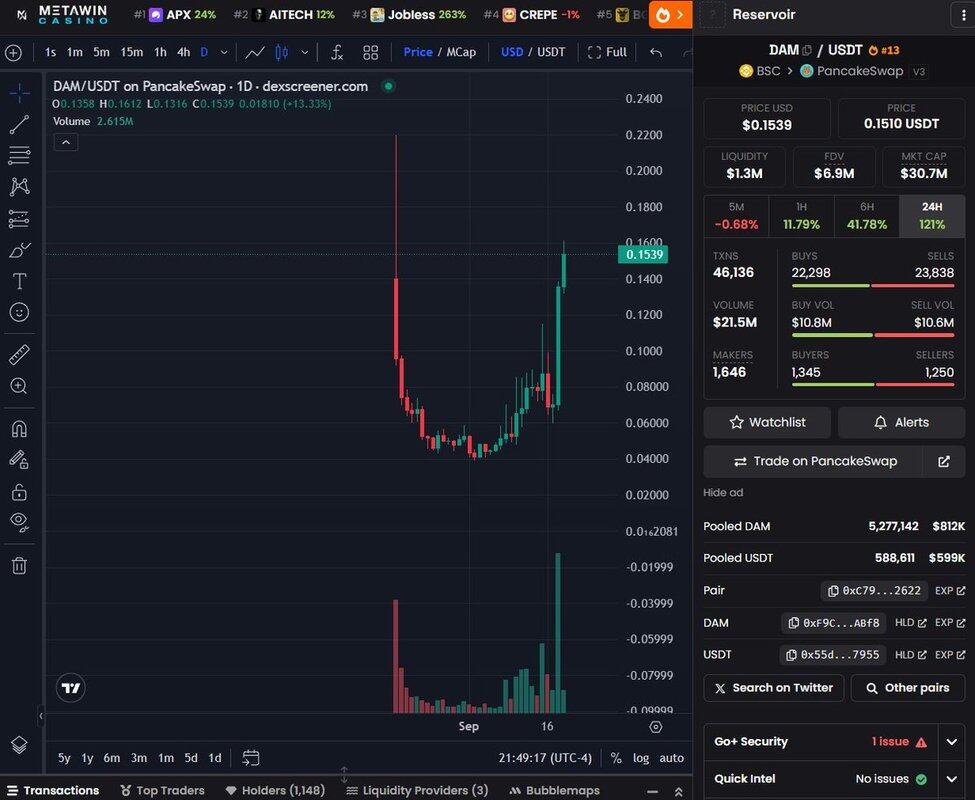The image size is (975, 800).
Task: Toggle stay in drawing mode
Action: click(x=19, y=460)
